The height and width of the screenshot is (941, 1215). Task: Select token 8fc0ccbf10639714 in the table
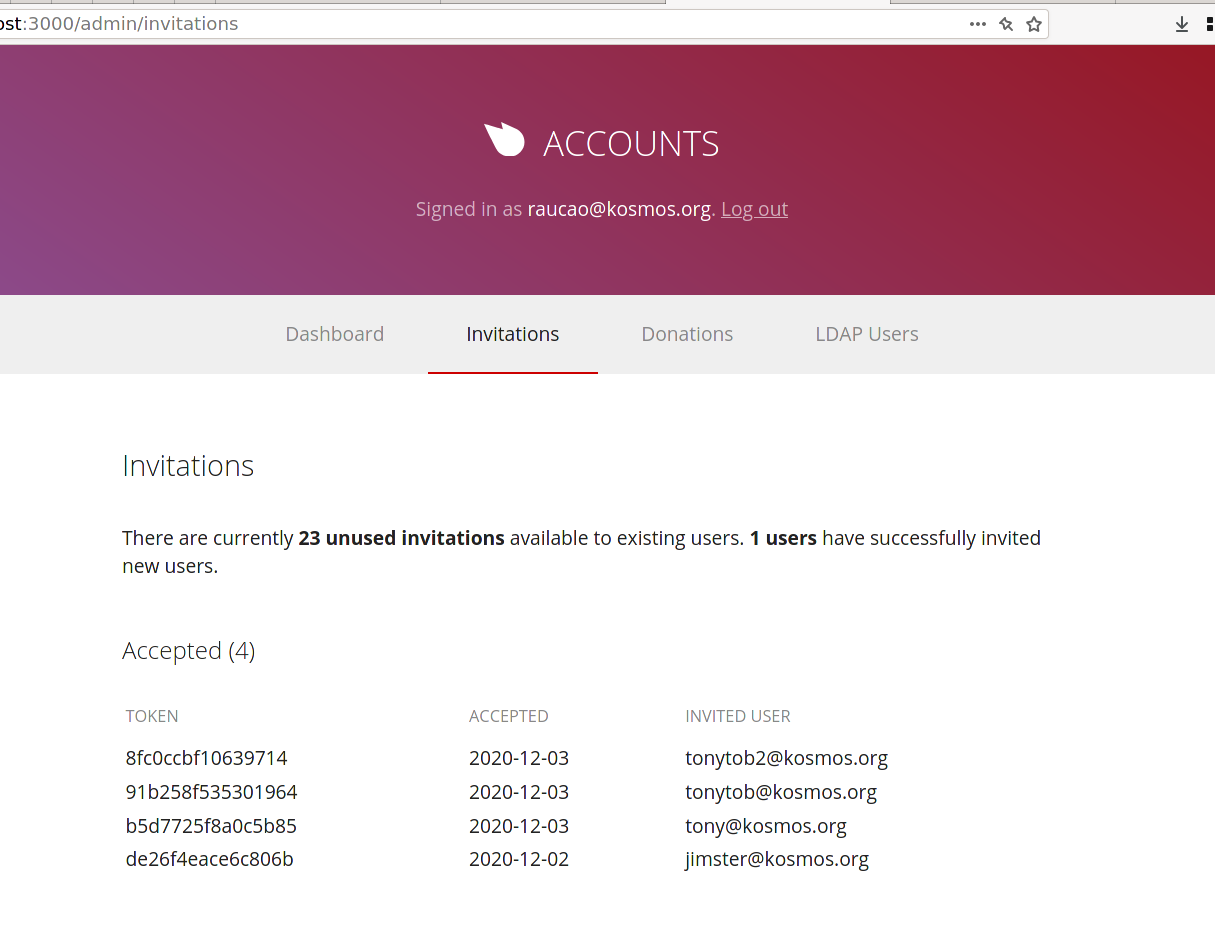[207, 758]
